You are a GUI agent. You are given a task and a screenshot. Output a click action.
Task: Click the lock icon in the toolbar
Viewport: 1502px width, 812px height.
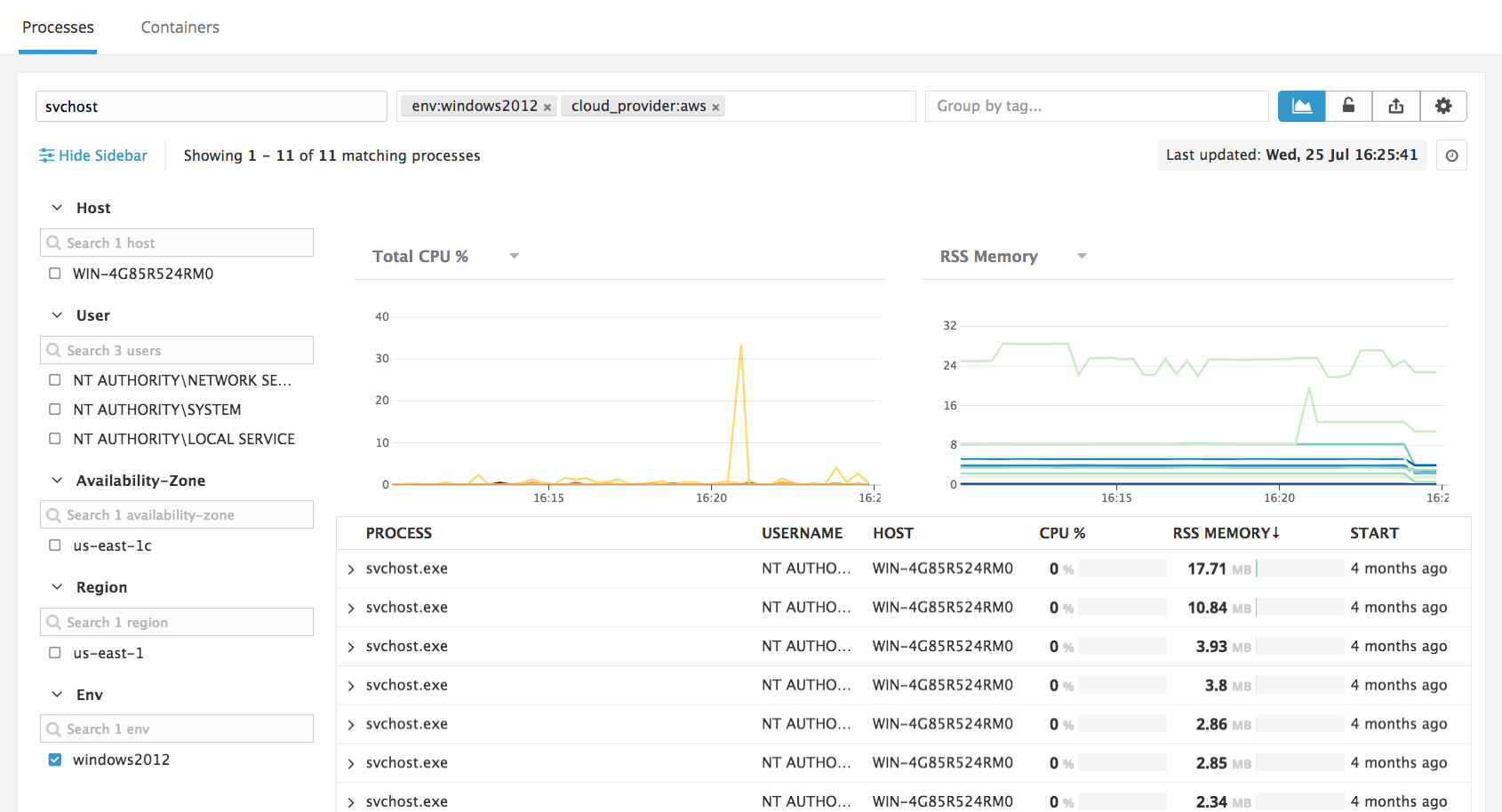point(1348,106)
